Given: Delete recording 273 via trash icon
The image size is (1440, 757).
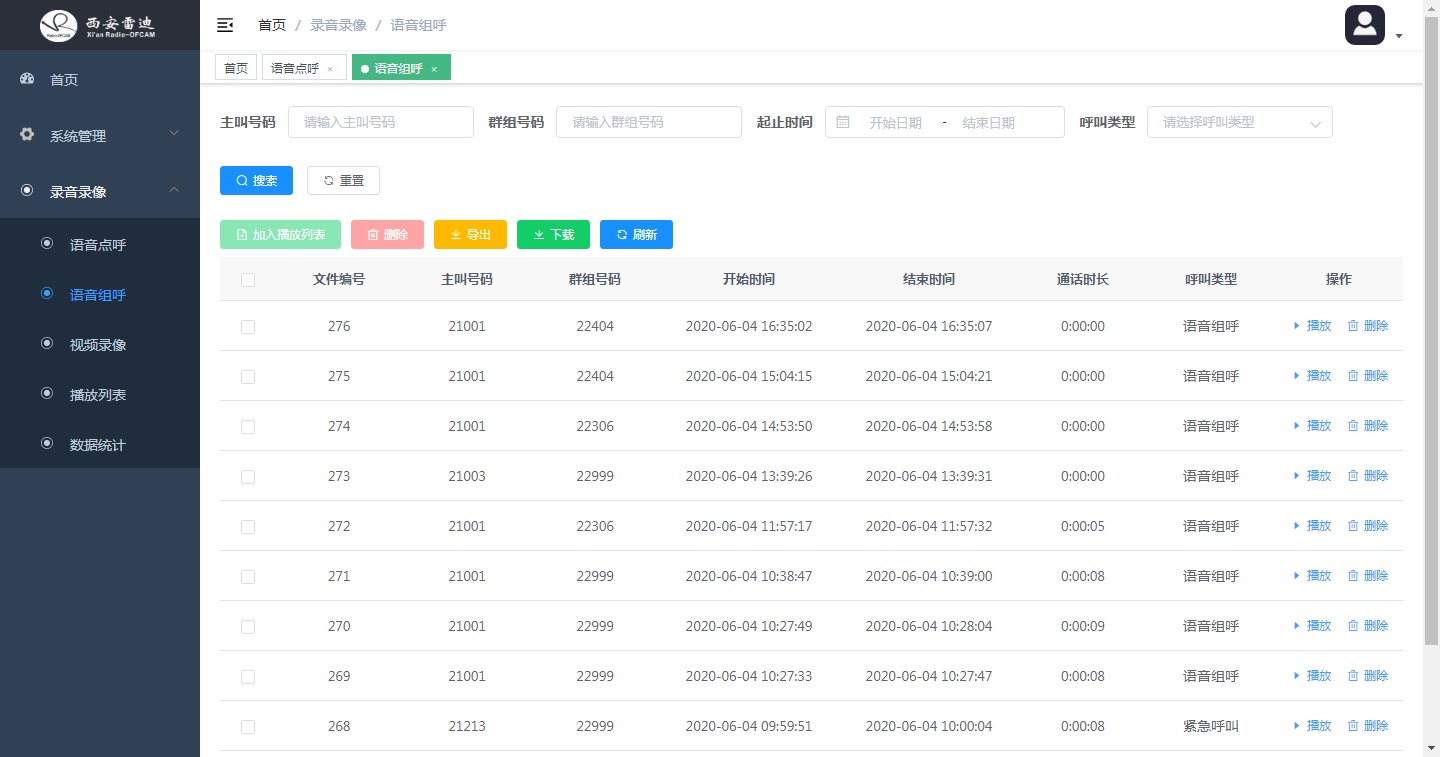Looking at the screenshot, I should click(1368, 476).
